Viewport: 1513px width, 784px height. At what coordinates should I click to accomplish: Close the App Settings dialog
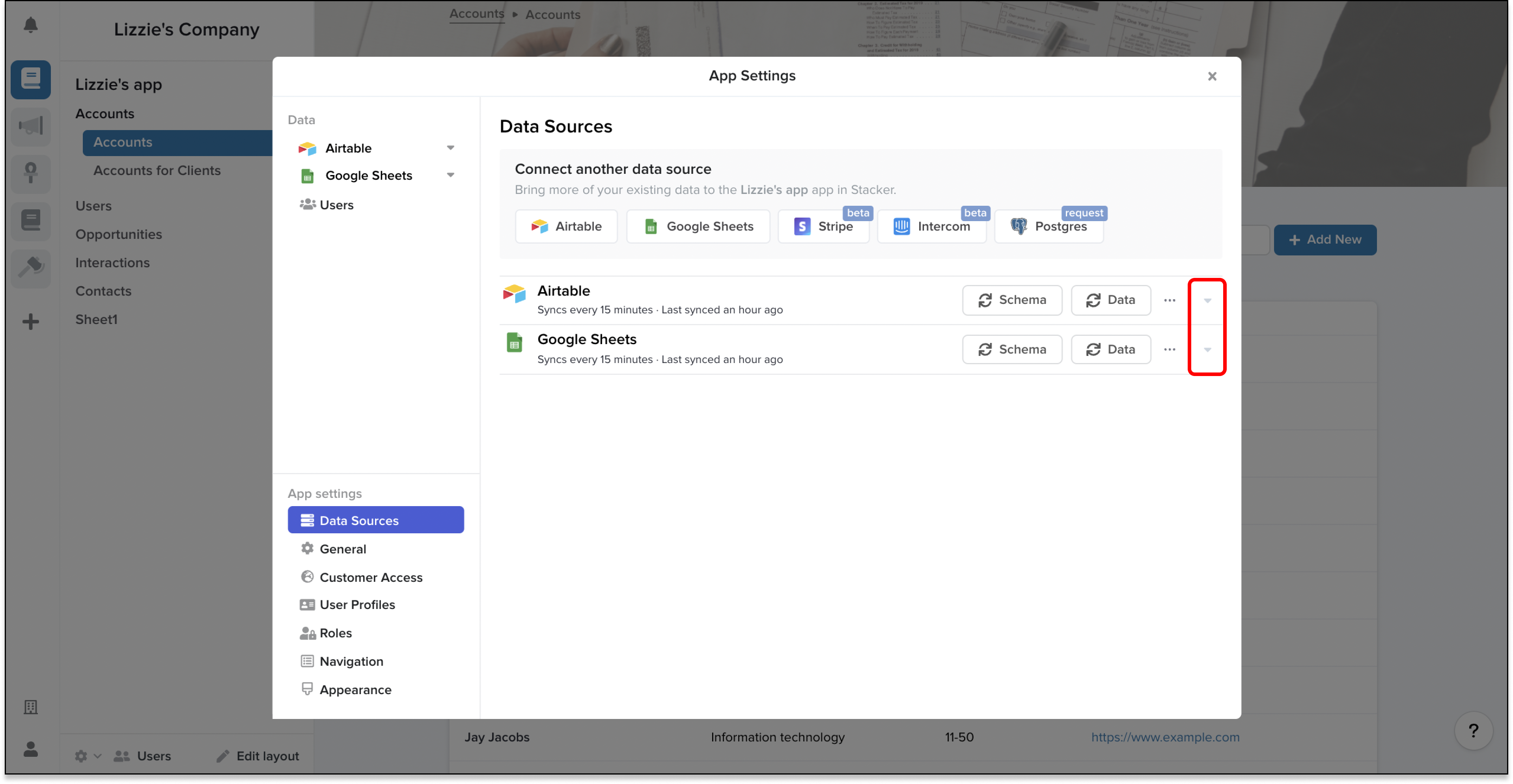coord(1212,76)
